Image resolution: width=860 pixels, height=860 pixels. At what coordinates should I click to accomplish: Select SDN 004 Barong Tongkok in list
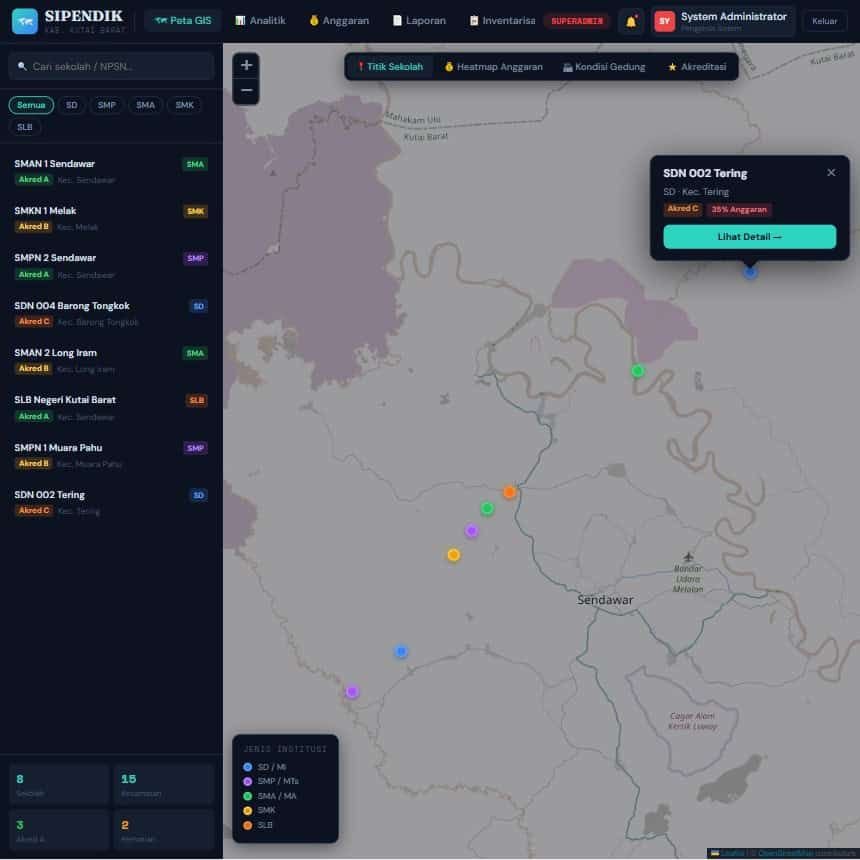(x=111, y=313)
